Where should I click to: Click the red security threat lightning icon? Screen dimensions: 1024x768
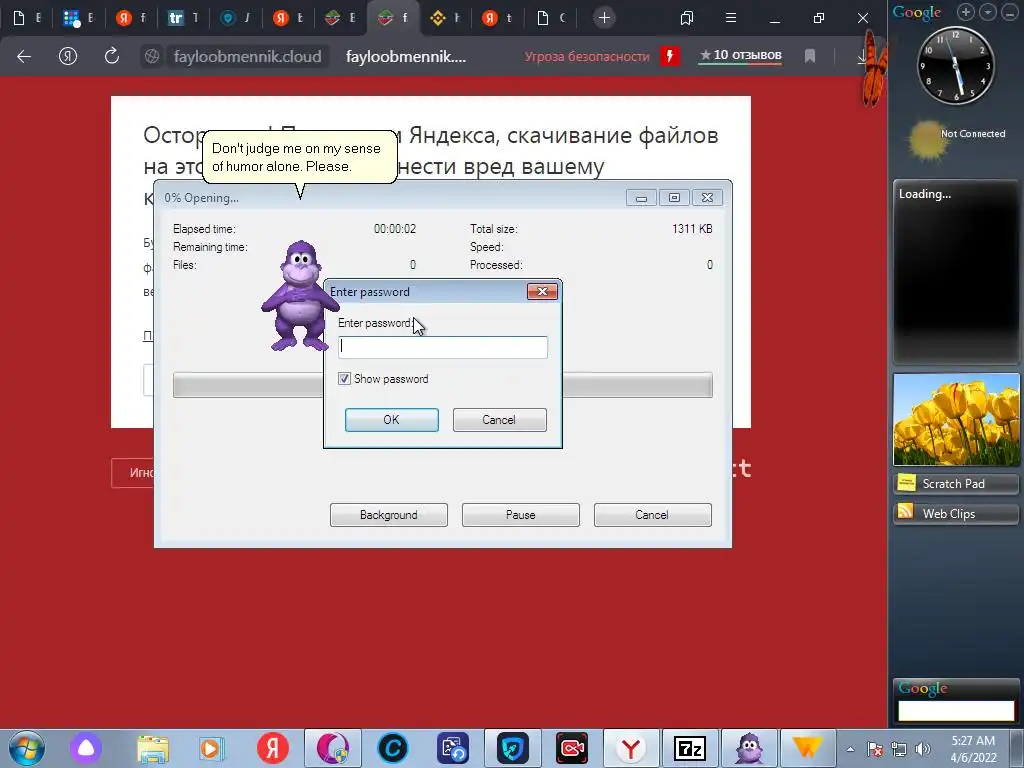pyautogui.click(x=669, y=56)
